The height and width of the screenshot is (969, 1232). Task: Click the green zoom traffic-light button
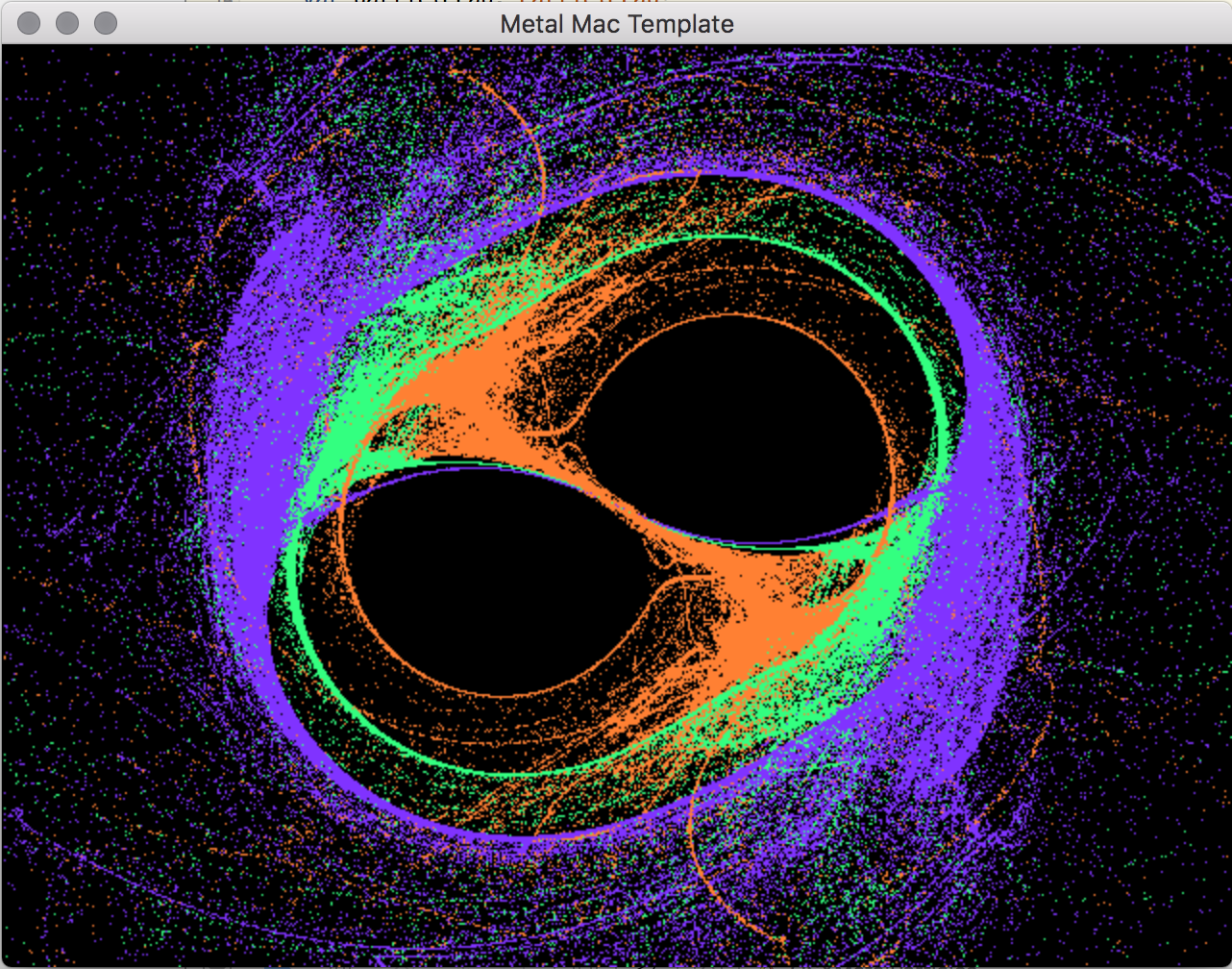click(x=106, y=23)
